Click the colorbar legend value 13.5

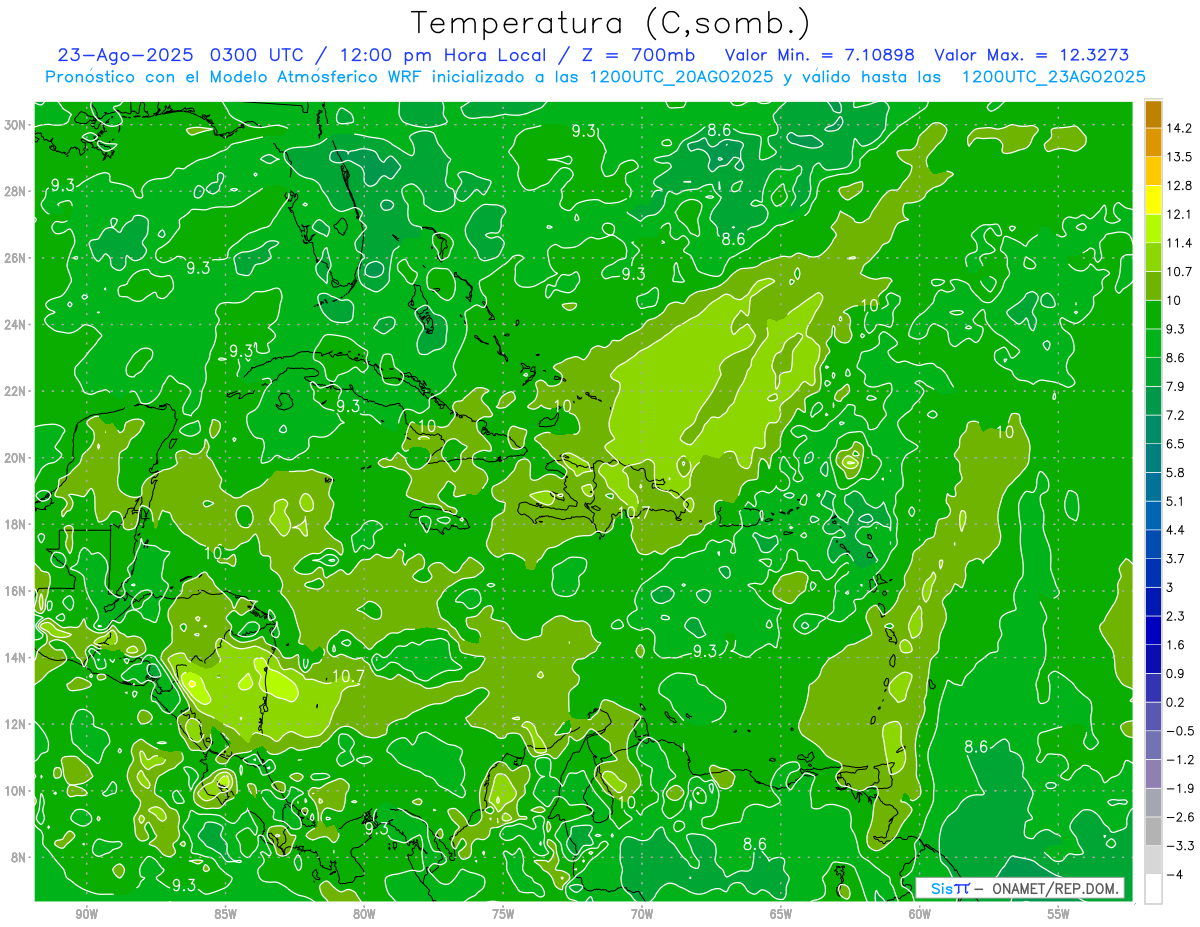click(1178, 157)
